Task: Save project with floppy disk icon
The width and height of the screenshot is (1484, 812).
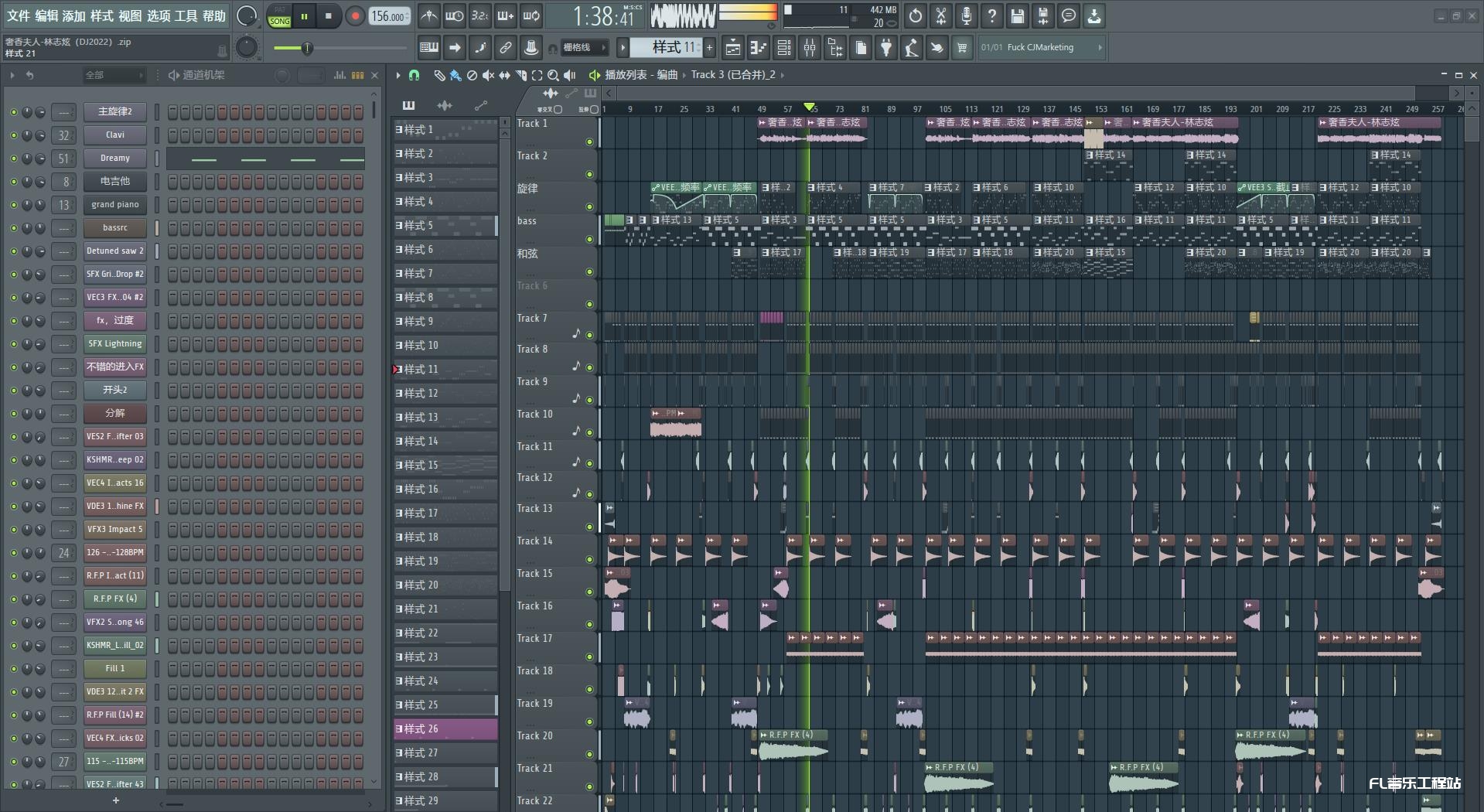Action: [1018, 15]
